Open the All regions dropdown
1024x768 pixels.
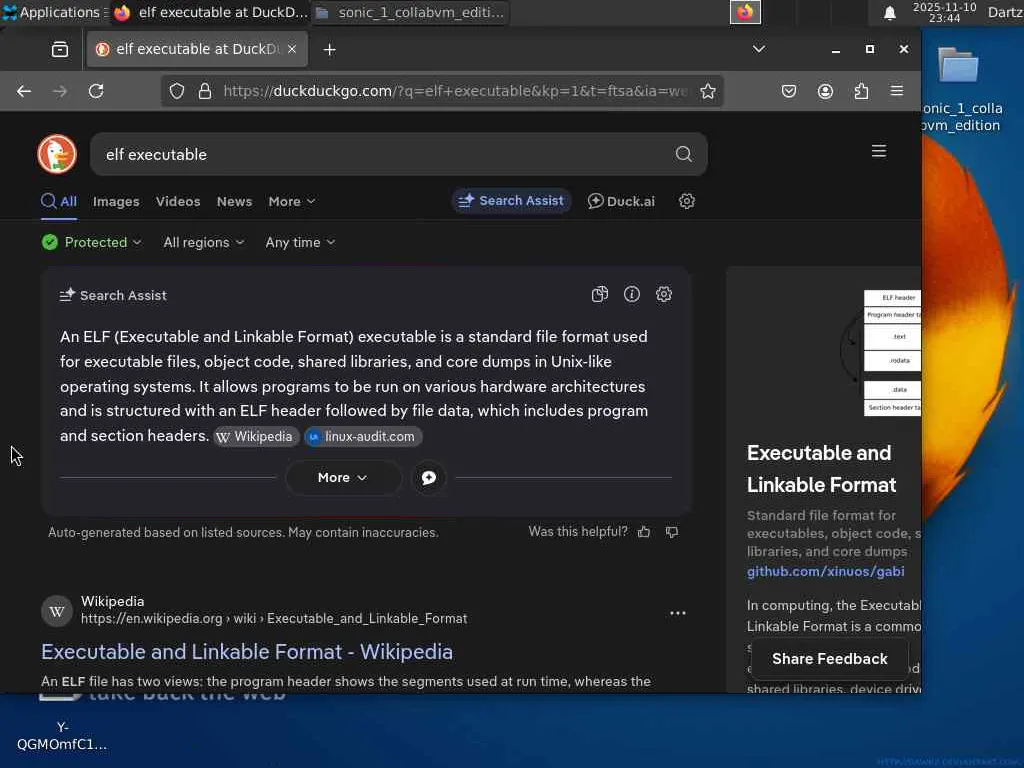[x=204, y=242]
